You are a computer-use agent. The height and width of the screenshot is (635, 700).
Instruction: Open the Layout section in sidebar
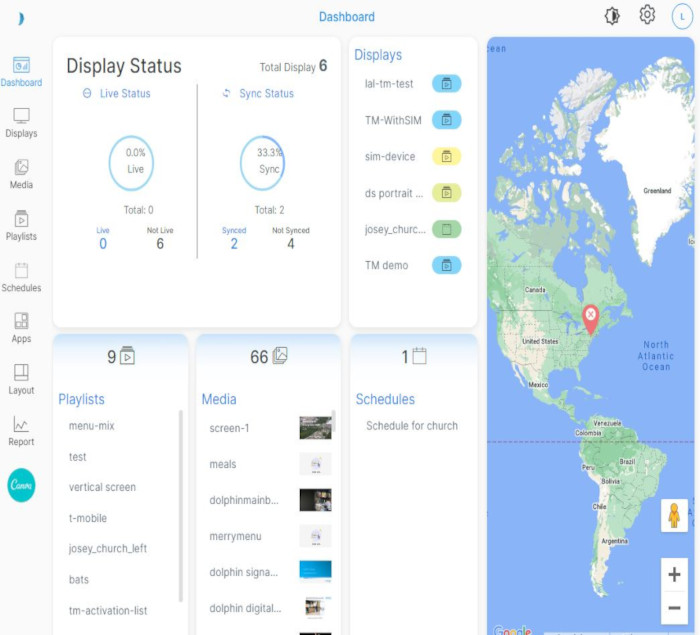(21, 379)
